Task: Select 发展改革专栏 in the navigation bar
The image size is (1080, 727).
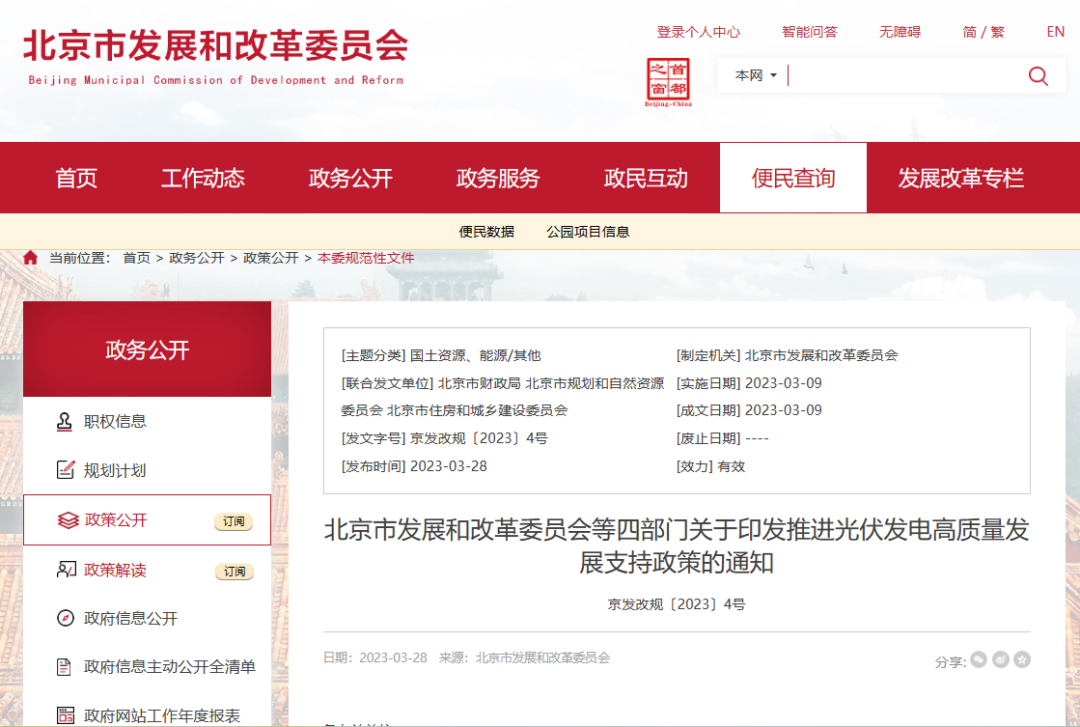Action: click(x=960, y=179)
